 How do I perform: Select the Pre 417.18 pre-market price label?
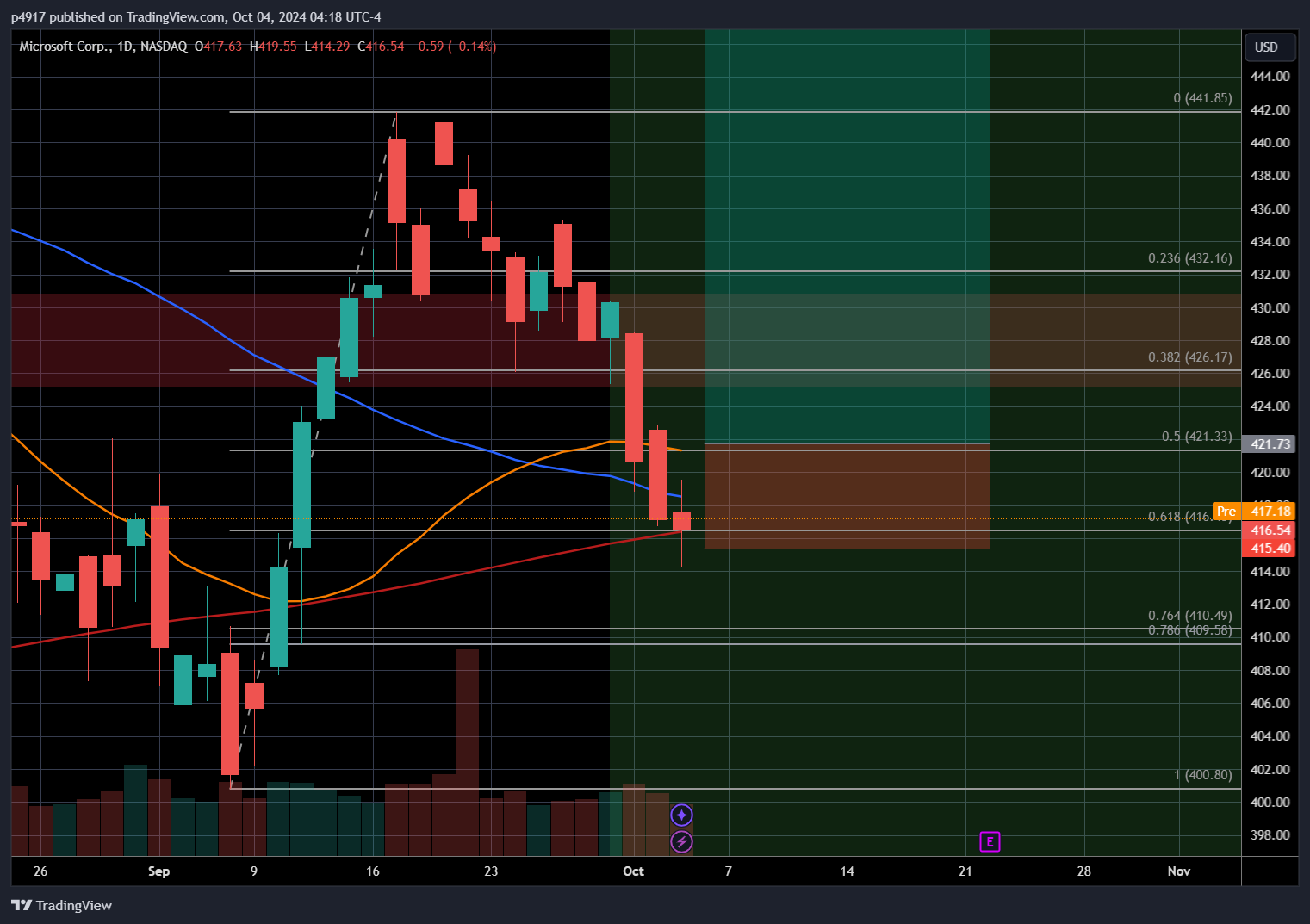[1253, 512]
